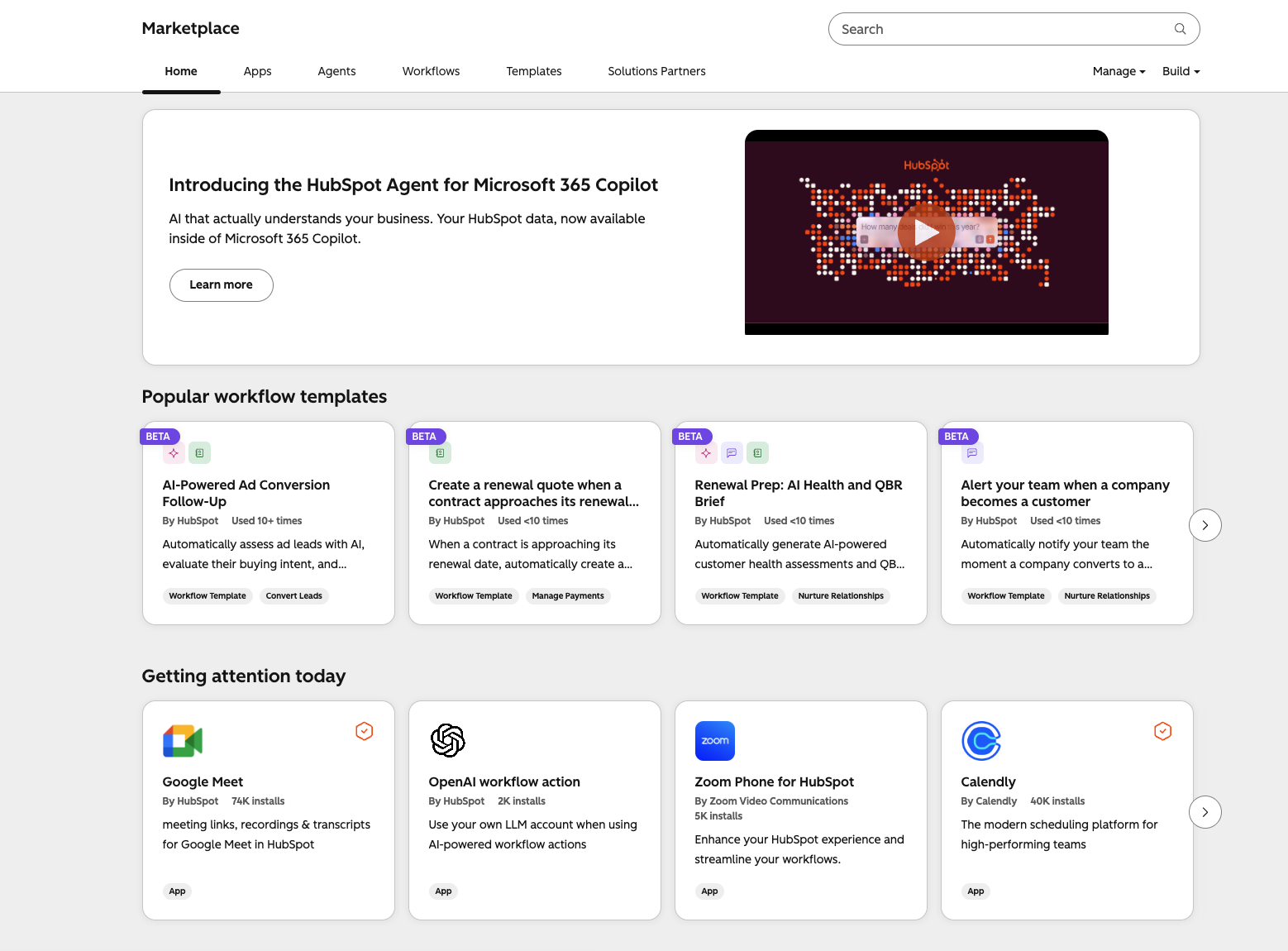Open the Google Meet app listing
Screen dimensions: 1288x951
click(x=203, y=781)
